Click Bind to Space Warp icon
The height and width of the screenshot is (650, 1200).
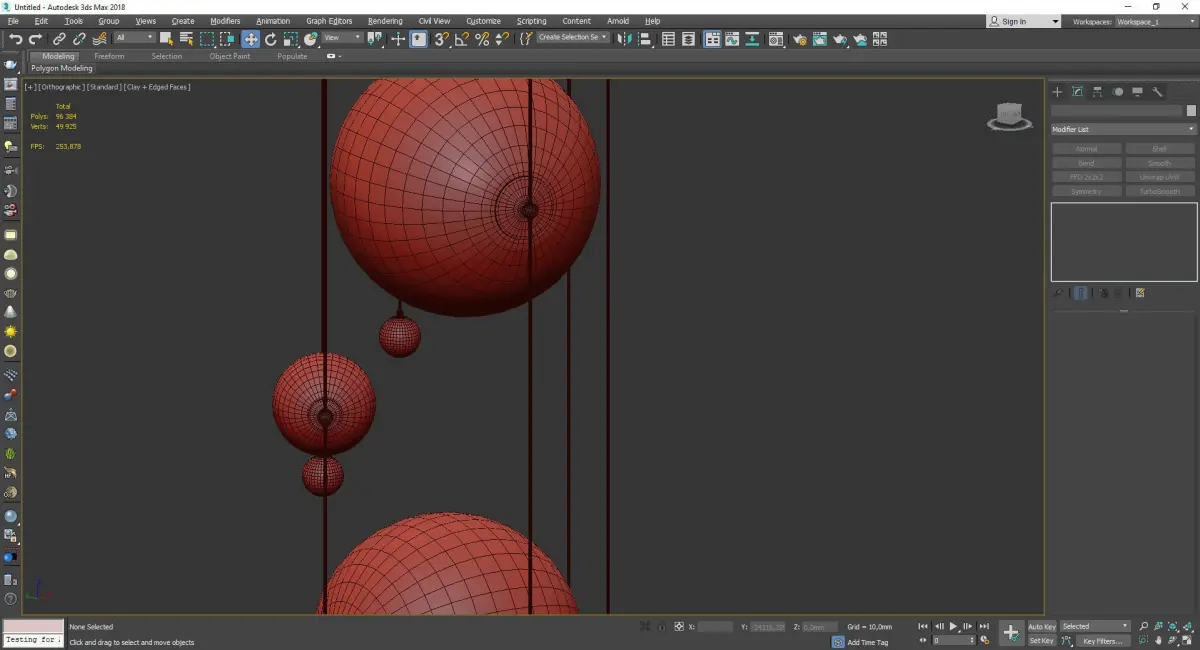99,39
